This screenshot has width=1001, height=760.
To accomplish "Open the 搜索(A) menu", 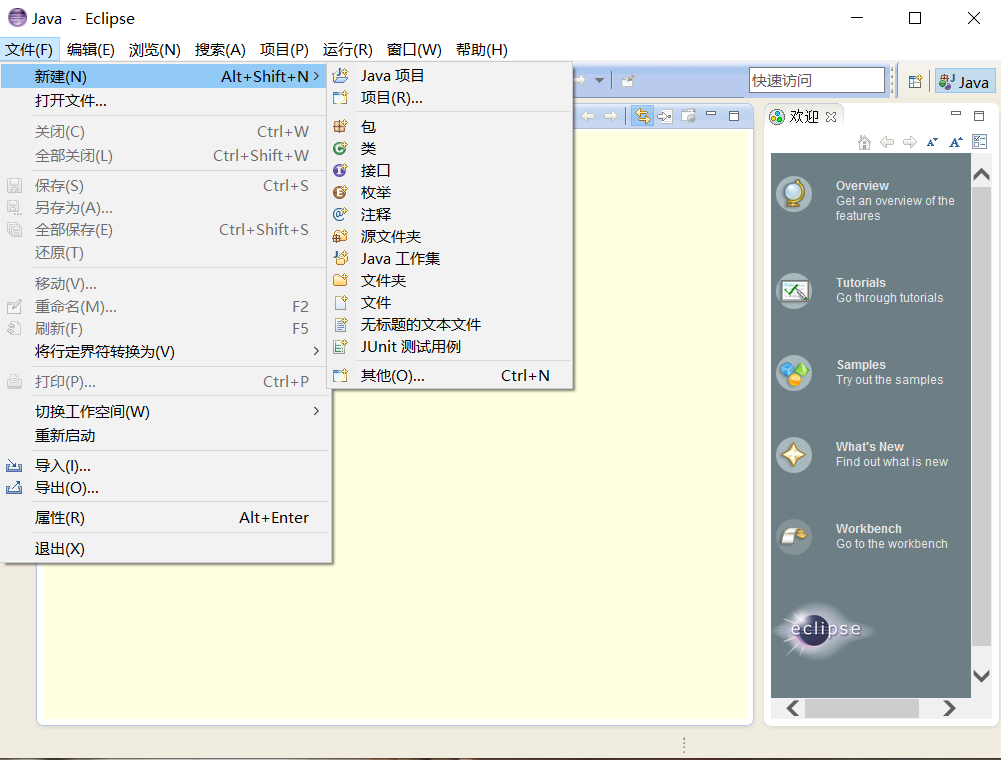I will pyautogui.click(x=220, y=50).
